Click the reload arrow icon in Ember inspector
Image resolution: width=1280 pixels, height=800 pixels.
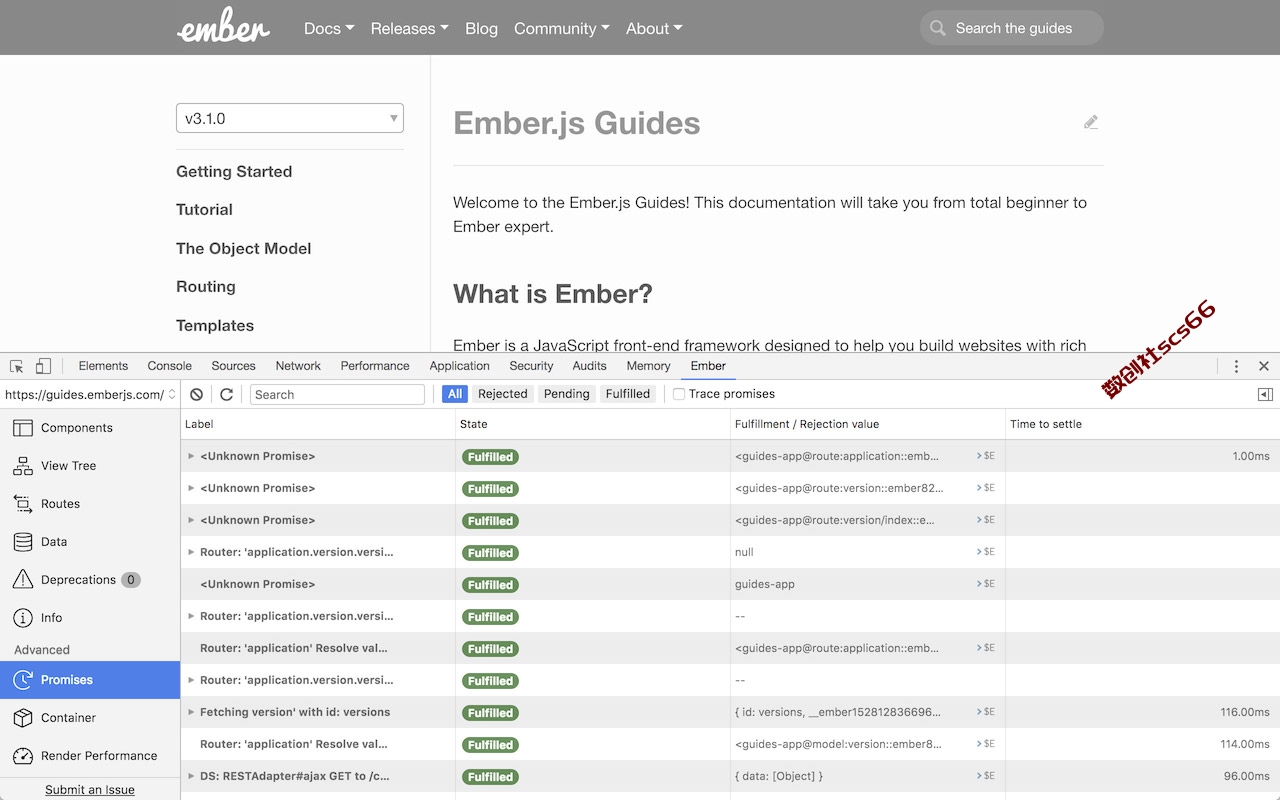pos(227,394)
